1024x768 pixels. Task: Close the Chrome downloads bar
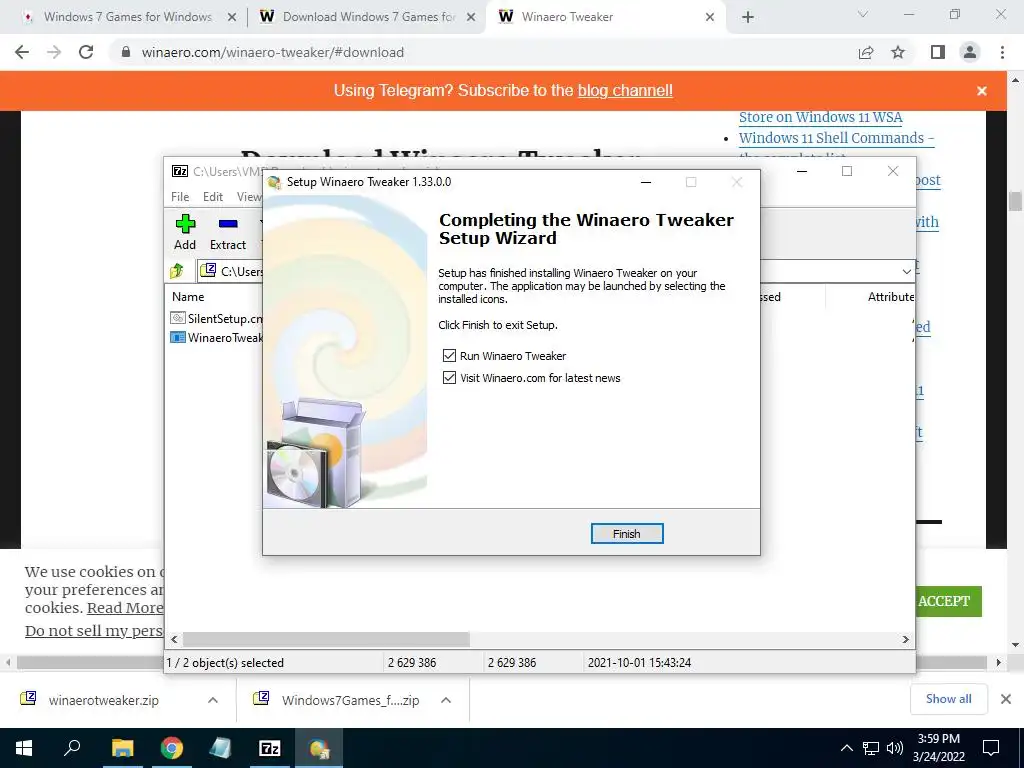pos(1006,699)
